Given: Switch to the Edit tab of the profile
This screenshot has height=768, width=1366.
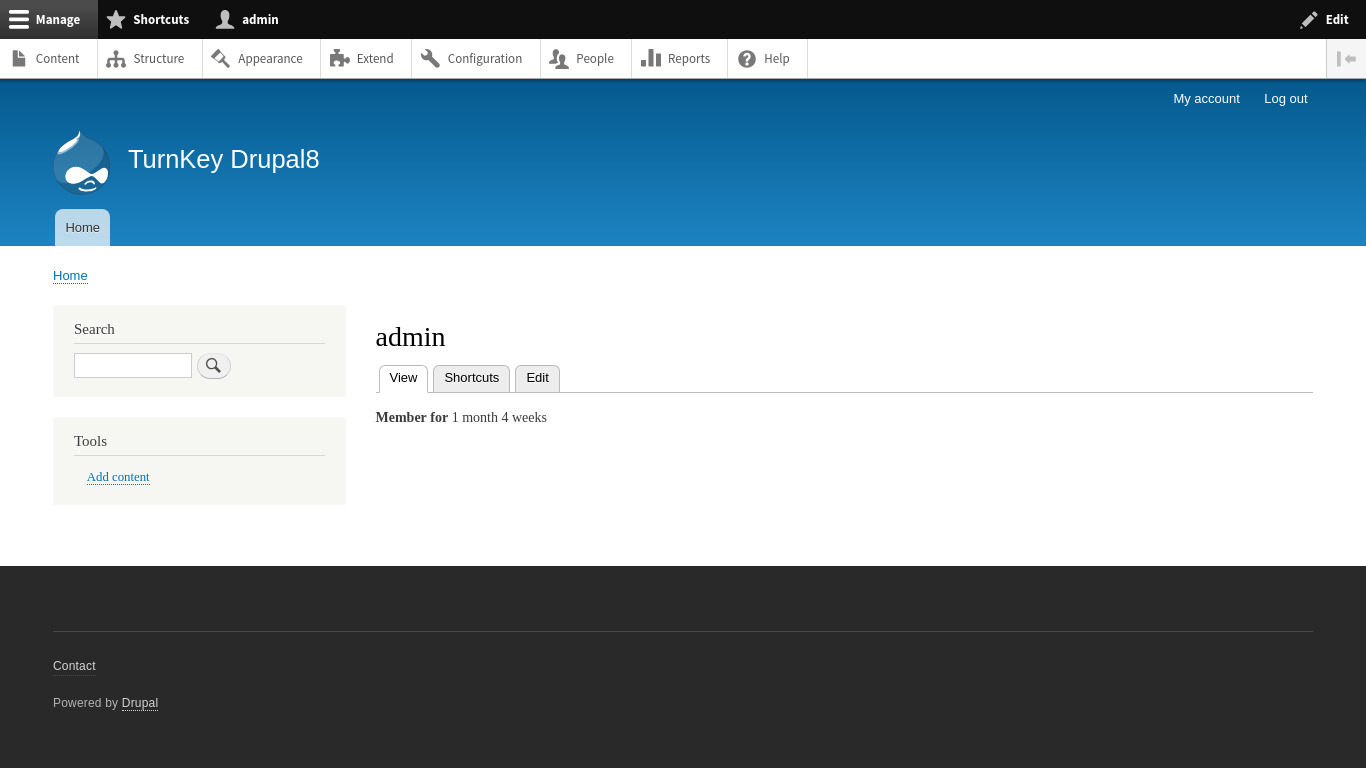Looking at the screenshot, I should tap(537, 378).
